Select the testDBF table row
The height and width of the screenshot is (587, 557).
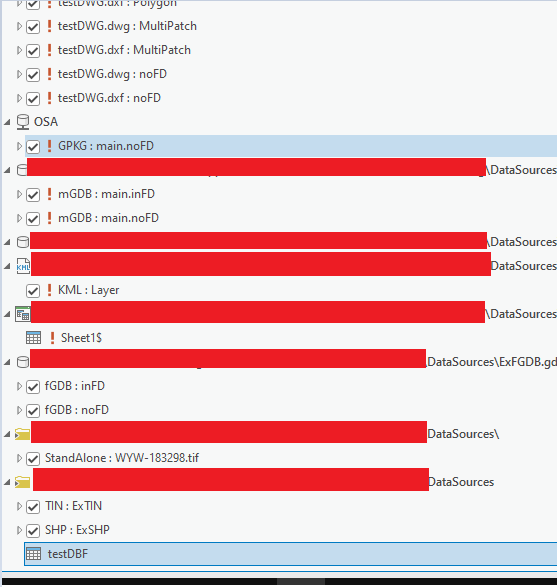290,554
